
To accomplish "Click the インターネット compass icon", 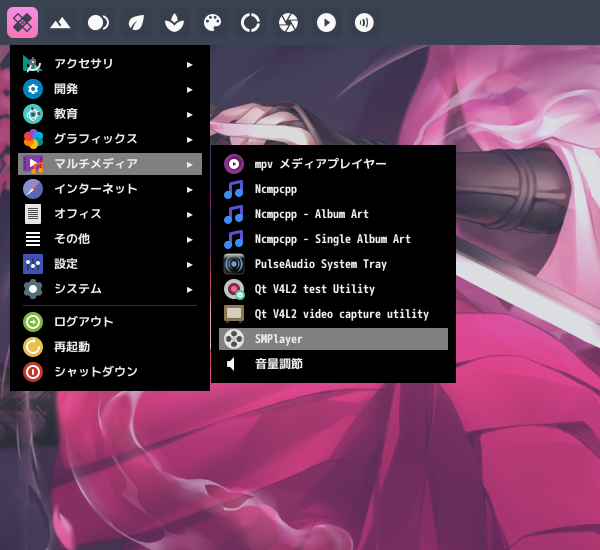I will coord(33,189).
